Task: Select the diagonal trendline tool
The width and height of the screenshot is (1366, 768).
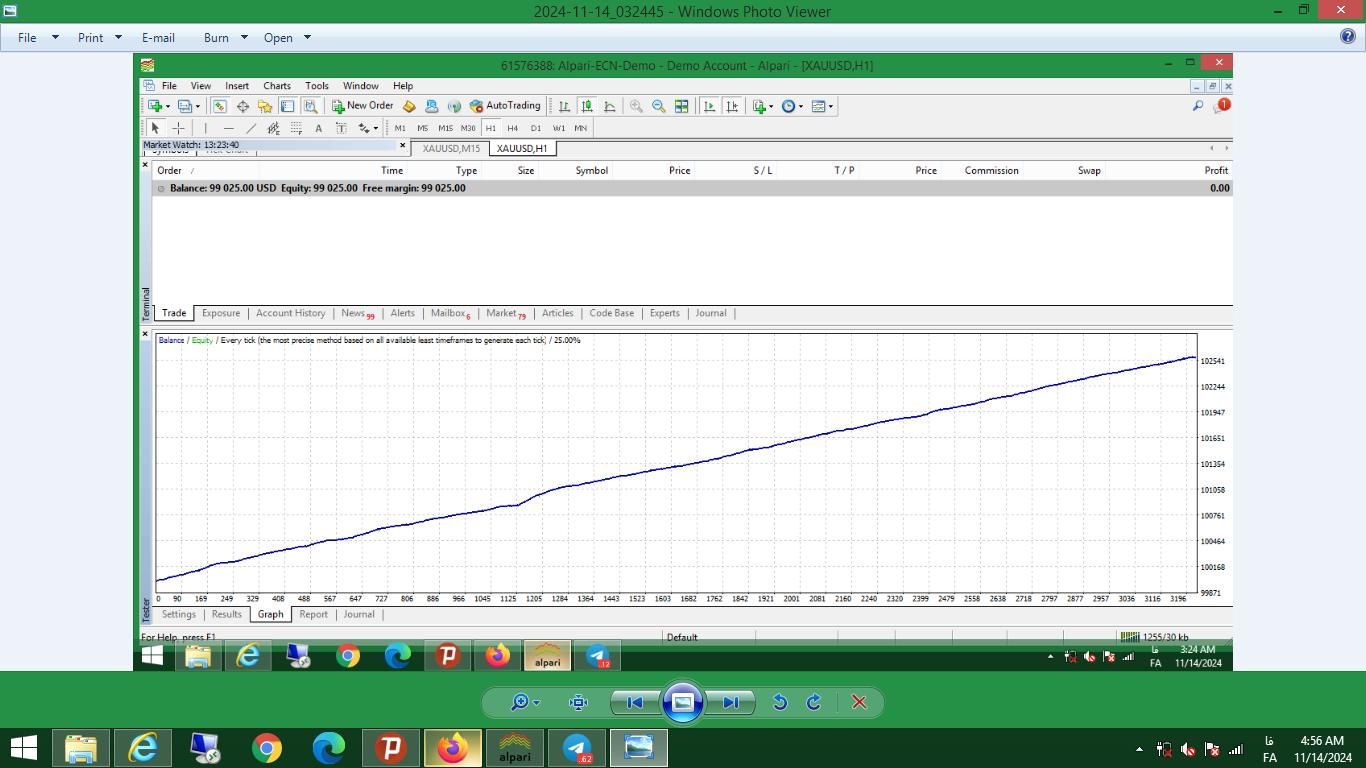Action: click(x=251, y=128)
